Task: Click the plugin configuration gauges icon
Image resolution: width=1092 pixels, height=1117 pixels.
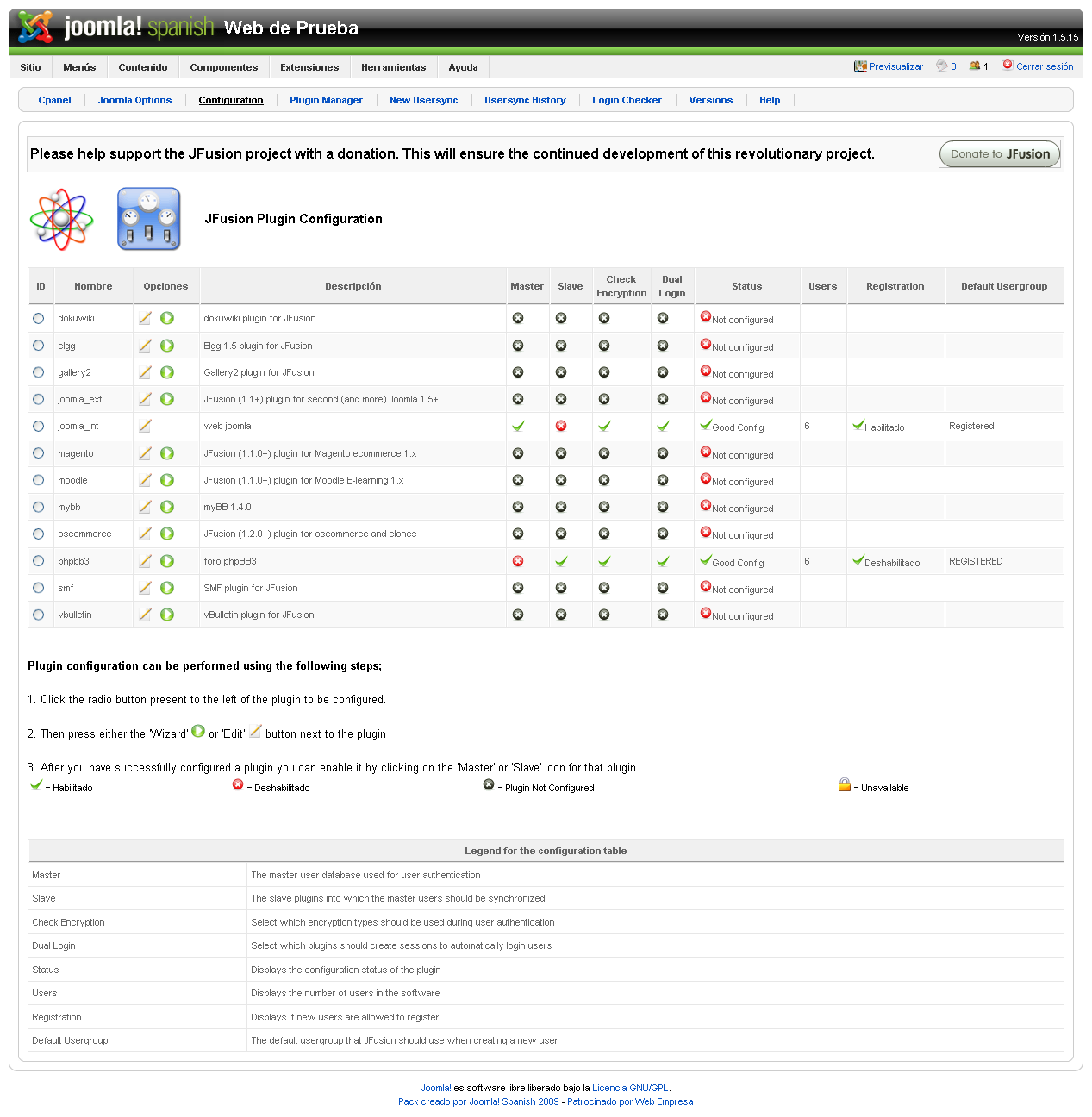Action: (149, 219)
